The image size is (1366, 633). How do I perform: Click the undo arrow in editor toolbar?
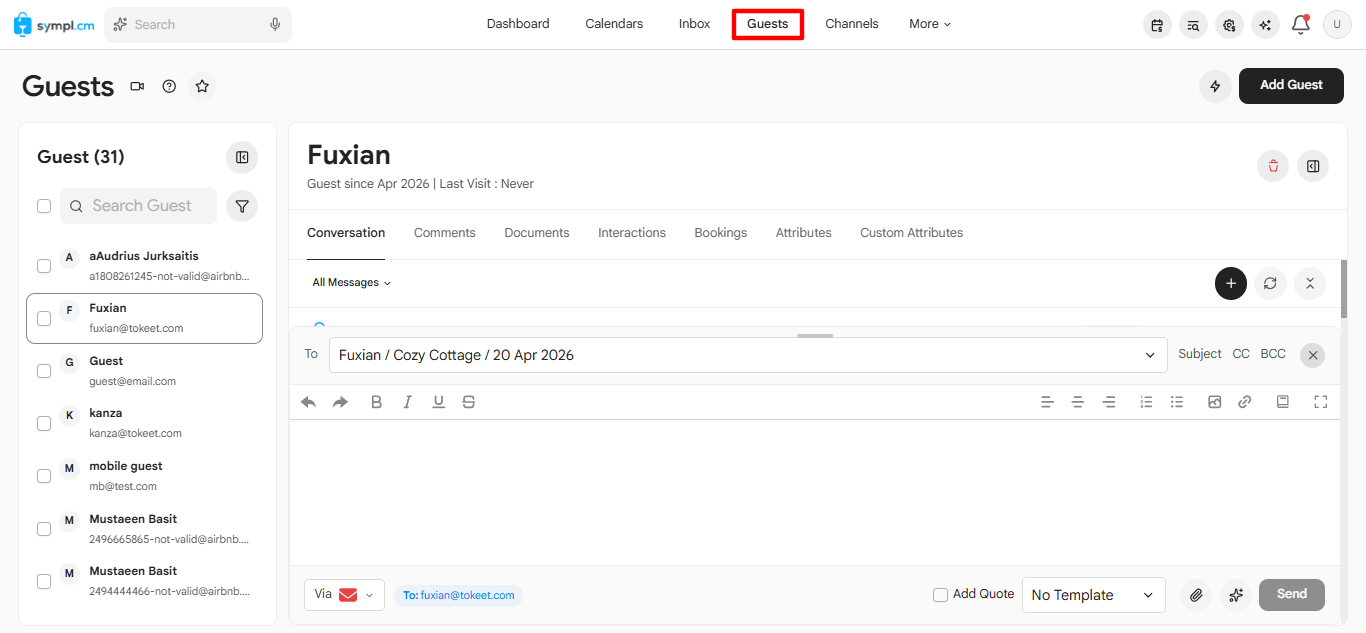click(309, 402)
